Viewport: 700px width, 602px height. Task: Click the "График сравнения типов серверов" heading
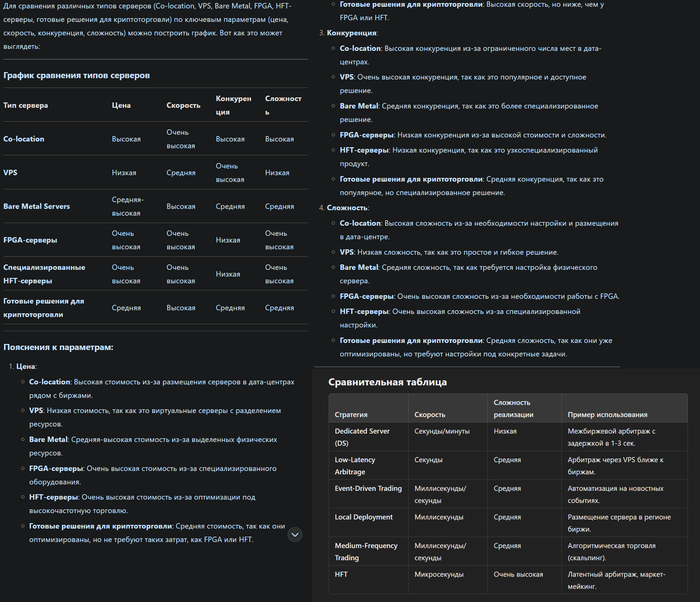coord(77,75)
